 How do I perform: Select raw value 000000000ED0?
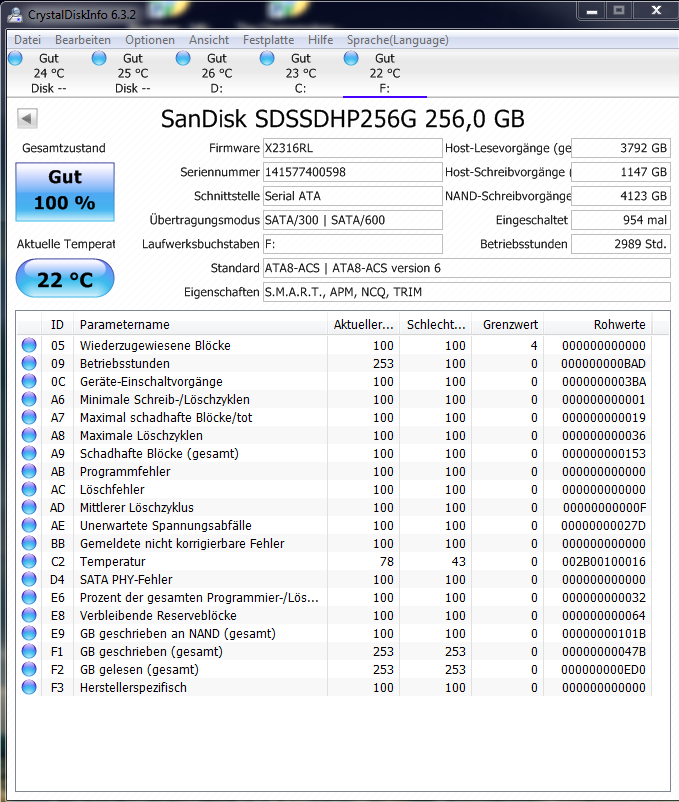pyautogui.click(x=603, y=670)
